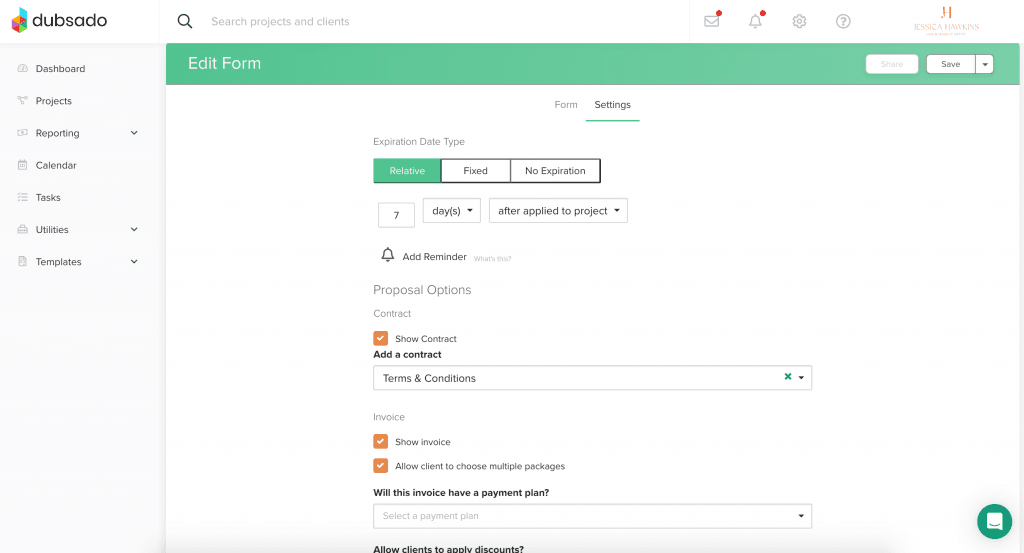Click the Calendar sidebar icon
1024x553 pixels.
(x=23, y=165)
